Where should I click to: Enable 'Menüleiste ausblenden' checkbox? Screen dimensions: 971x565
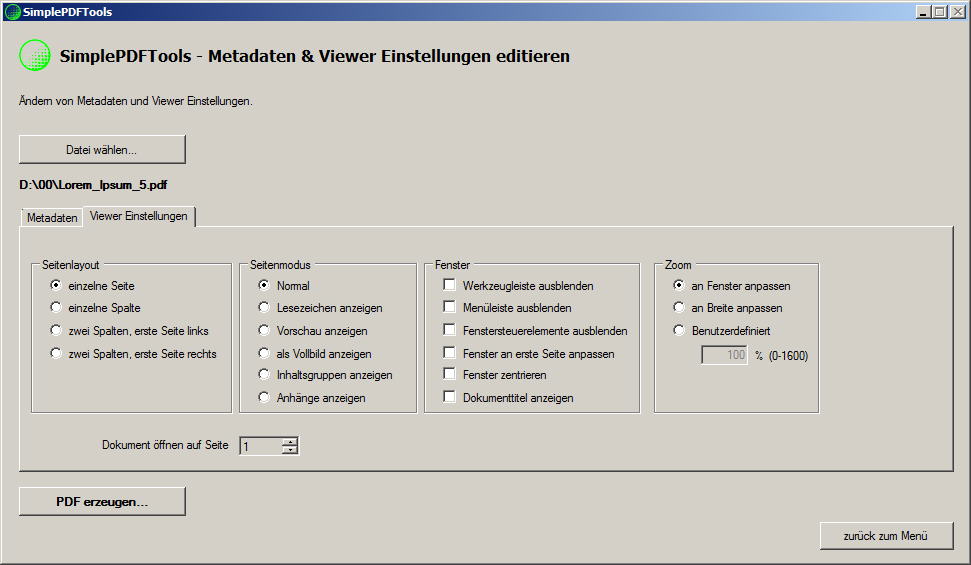pos(450,307)
